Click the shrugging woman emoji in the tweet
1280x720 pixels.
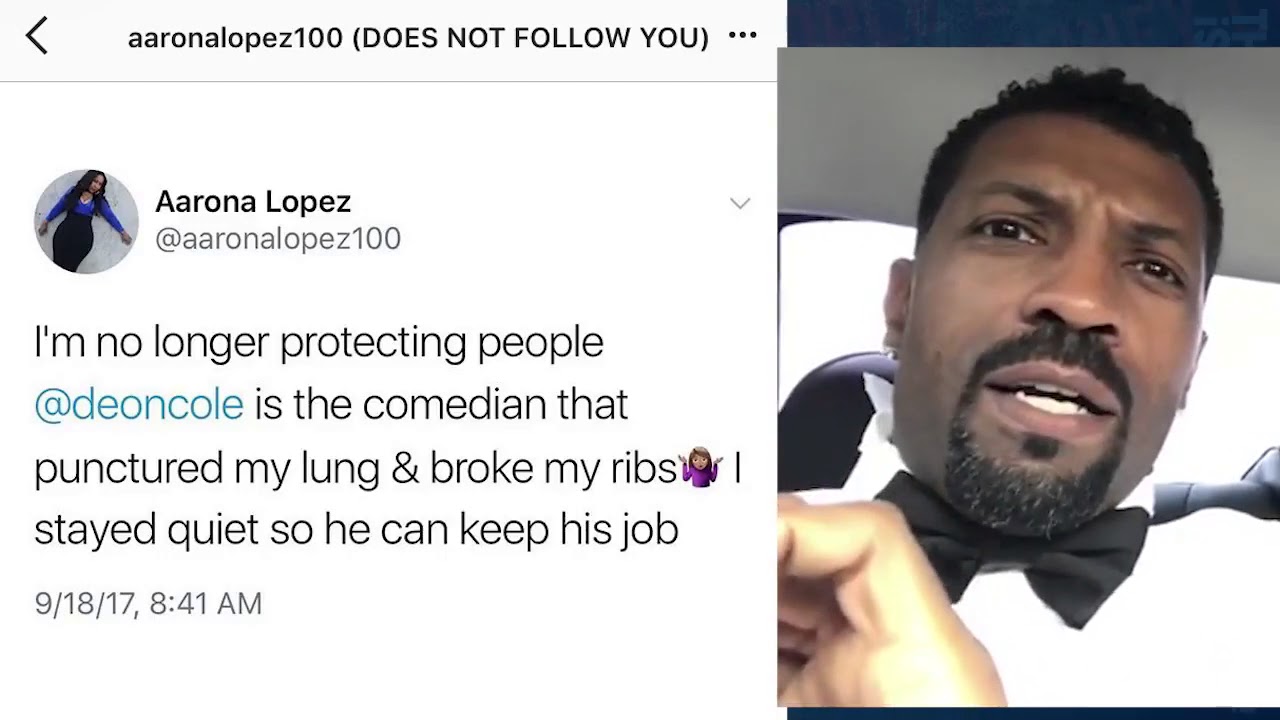(x=700, y=468)
